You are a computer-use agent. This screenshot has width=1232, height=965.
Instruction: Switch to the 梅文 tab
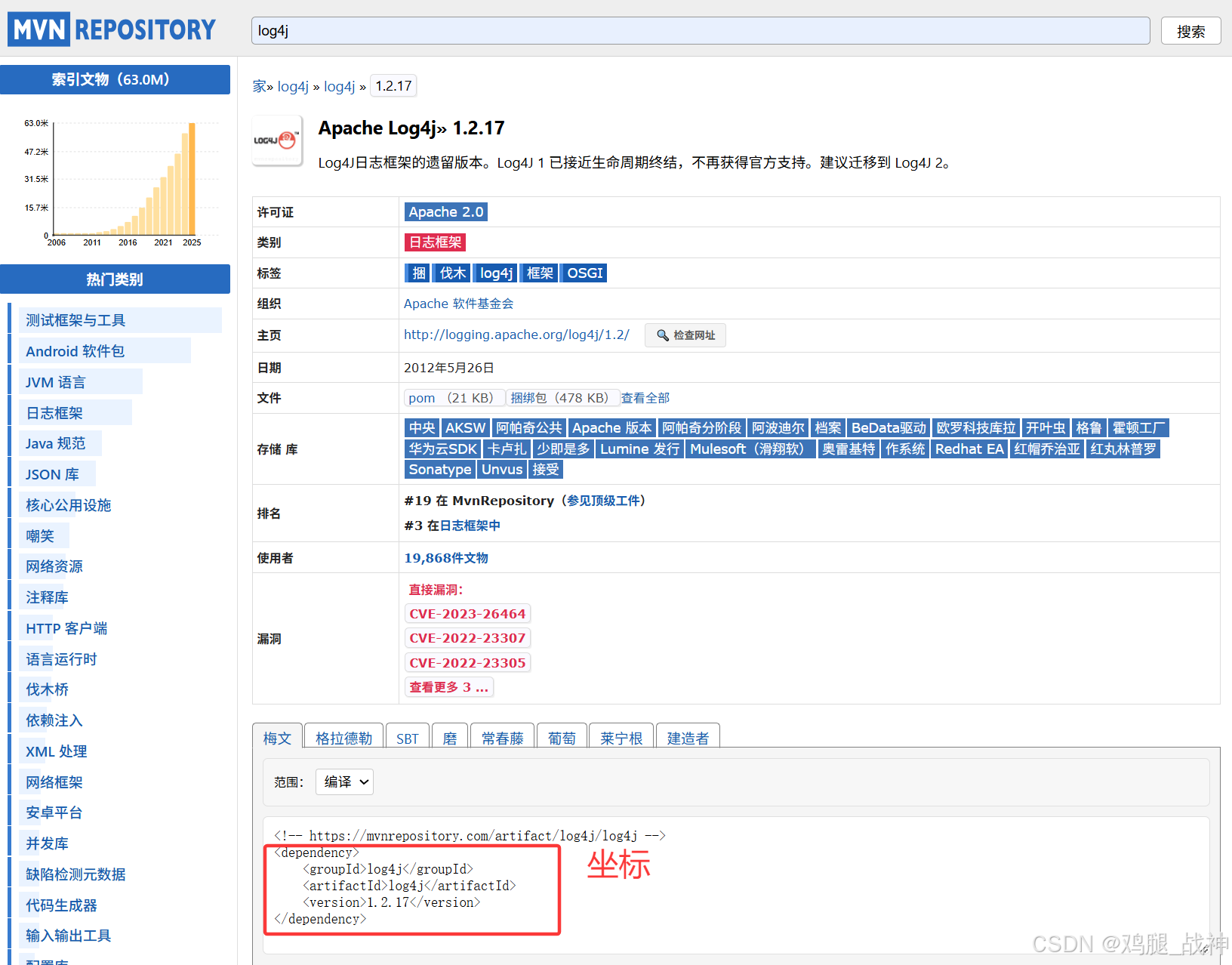coord(277,738)
